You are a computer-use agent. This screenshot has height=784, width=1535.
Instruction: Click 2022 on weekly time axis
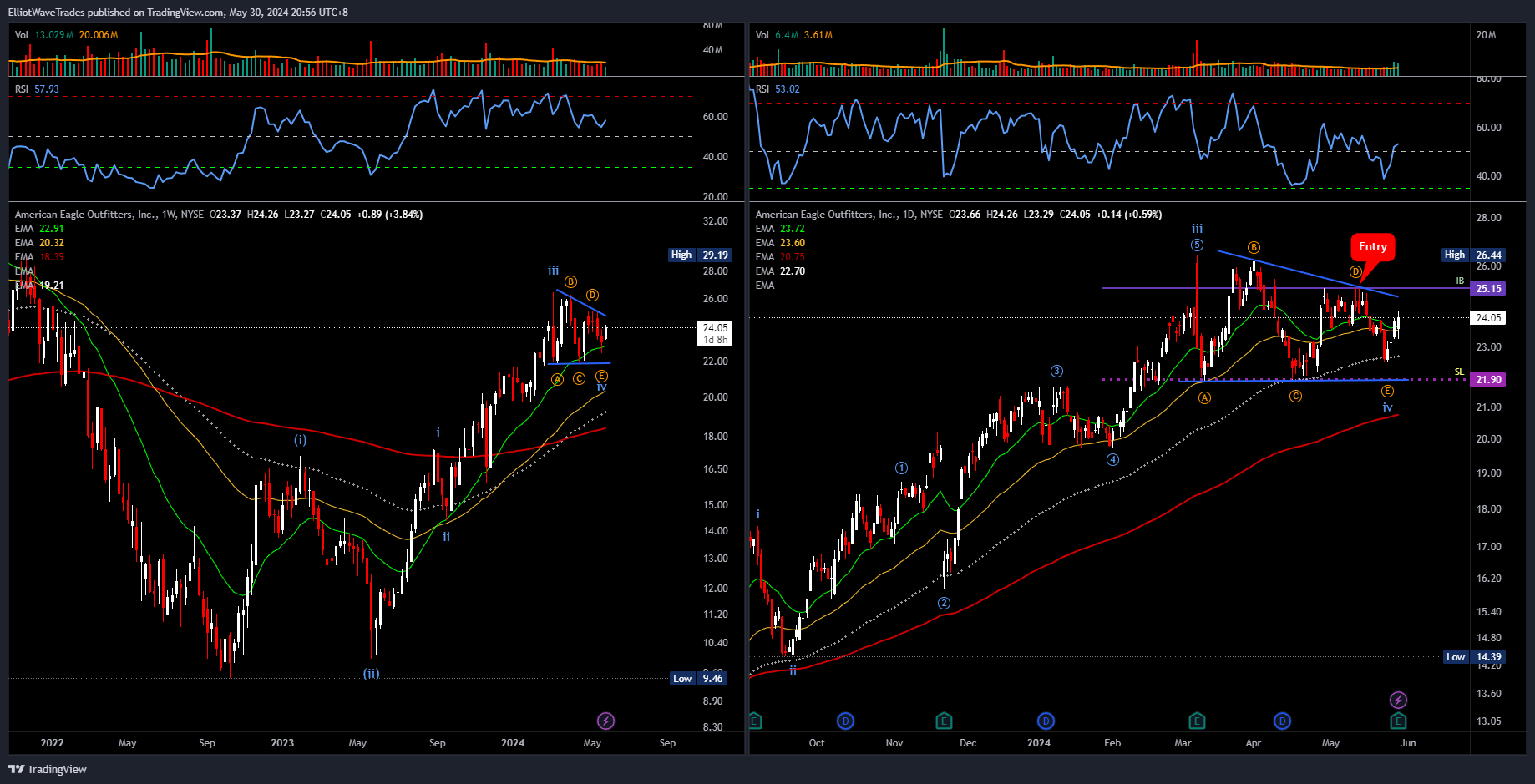click(x=52, y=742)
